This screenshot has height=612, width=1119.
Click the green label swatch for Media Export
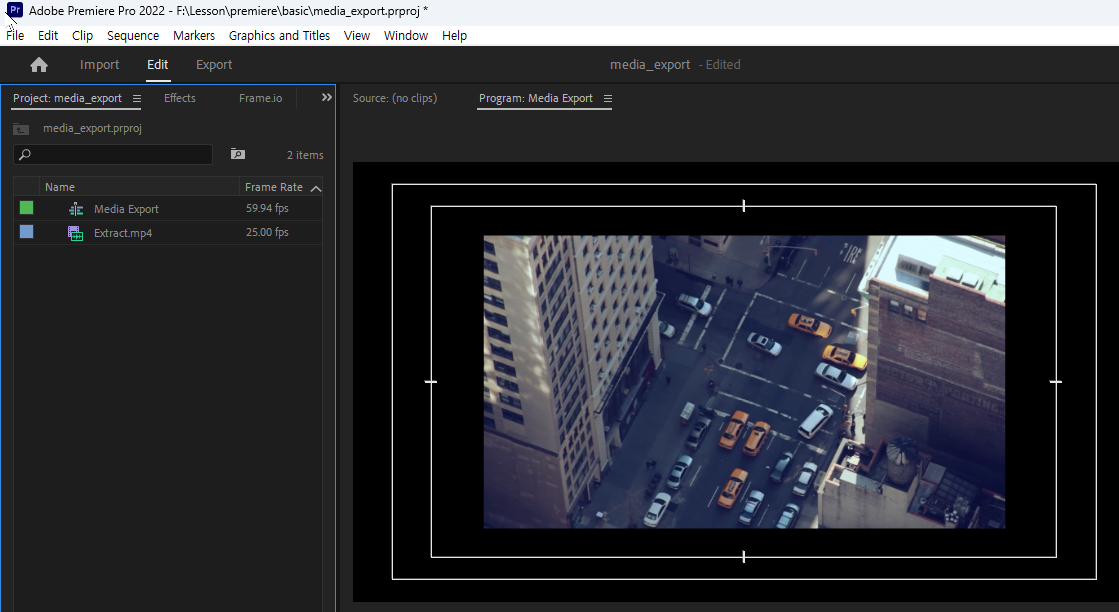[26, 208]
